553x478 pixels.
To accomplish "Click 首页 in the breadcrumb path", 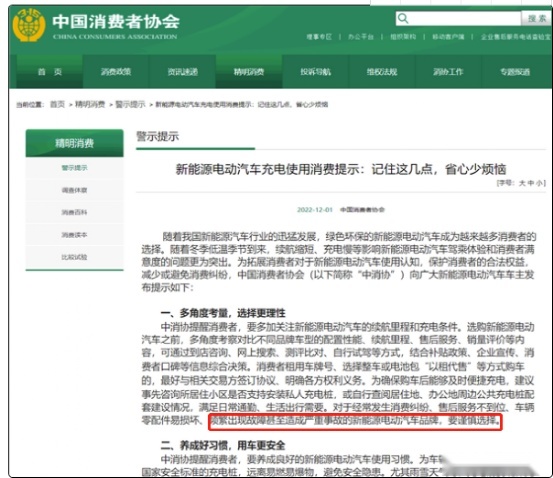I will (57, 104).
